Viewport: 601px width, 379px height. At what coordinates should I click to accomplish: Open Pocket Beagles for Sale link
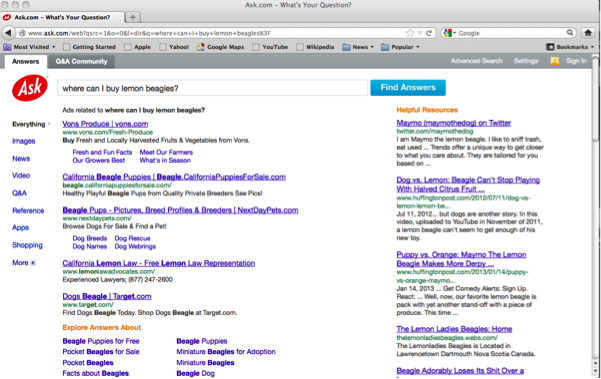pos(101,352)
